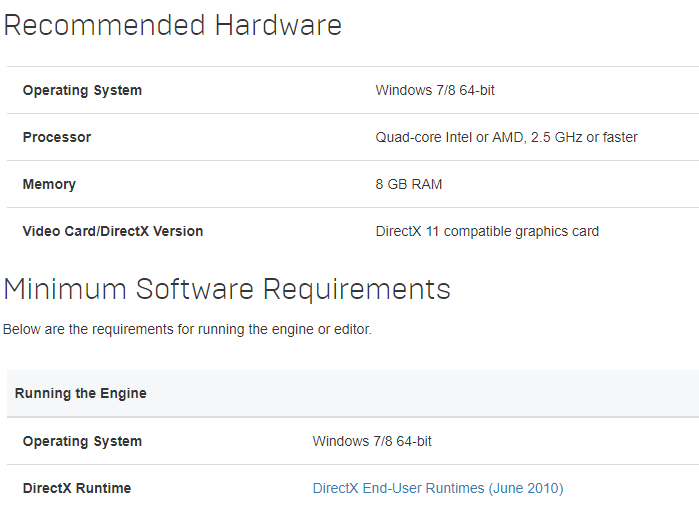This screenshot has height=531, width=699.
Task: Select the Running the Engine table header
Action: click(x=81, y=393)
